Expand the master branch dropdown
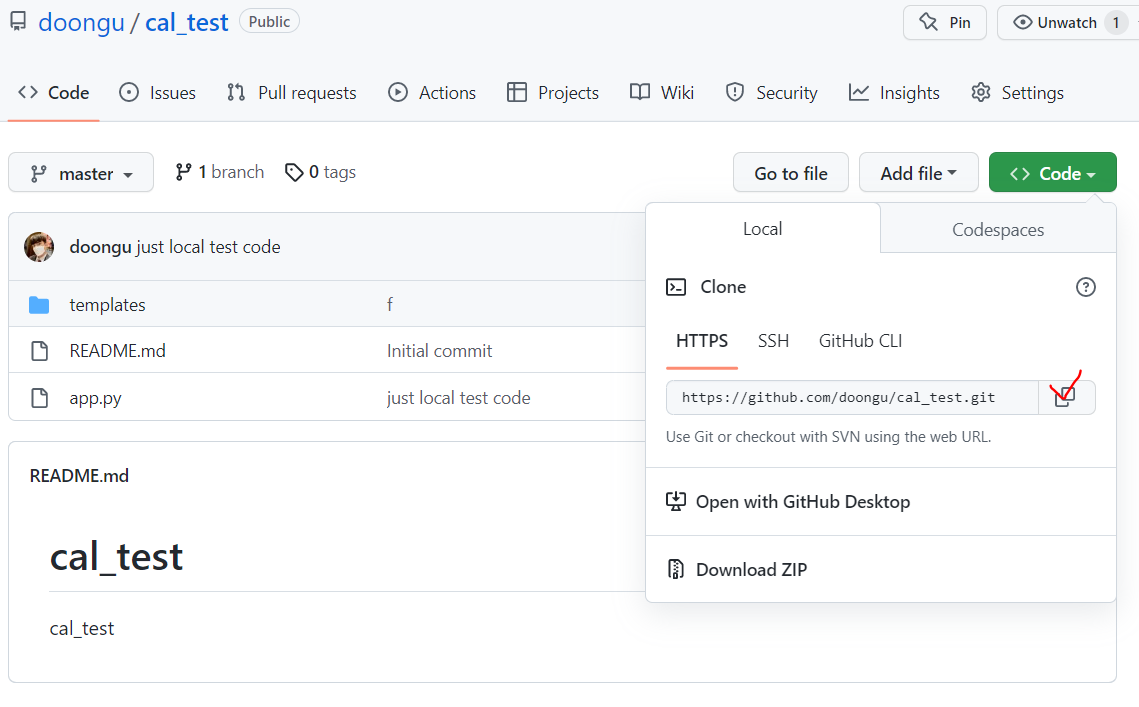The width and height of the screenshot is (1139, 707). tap(81, 173)
